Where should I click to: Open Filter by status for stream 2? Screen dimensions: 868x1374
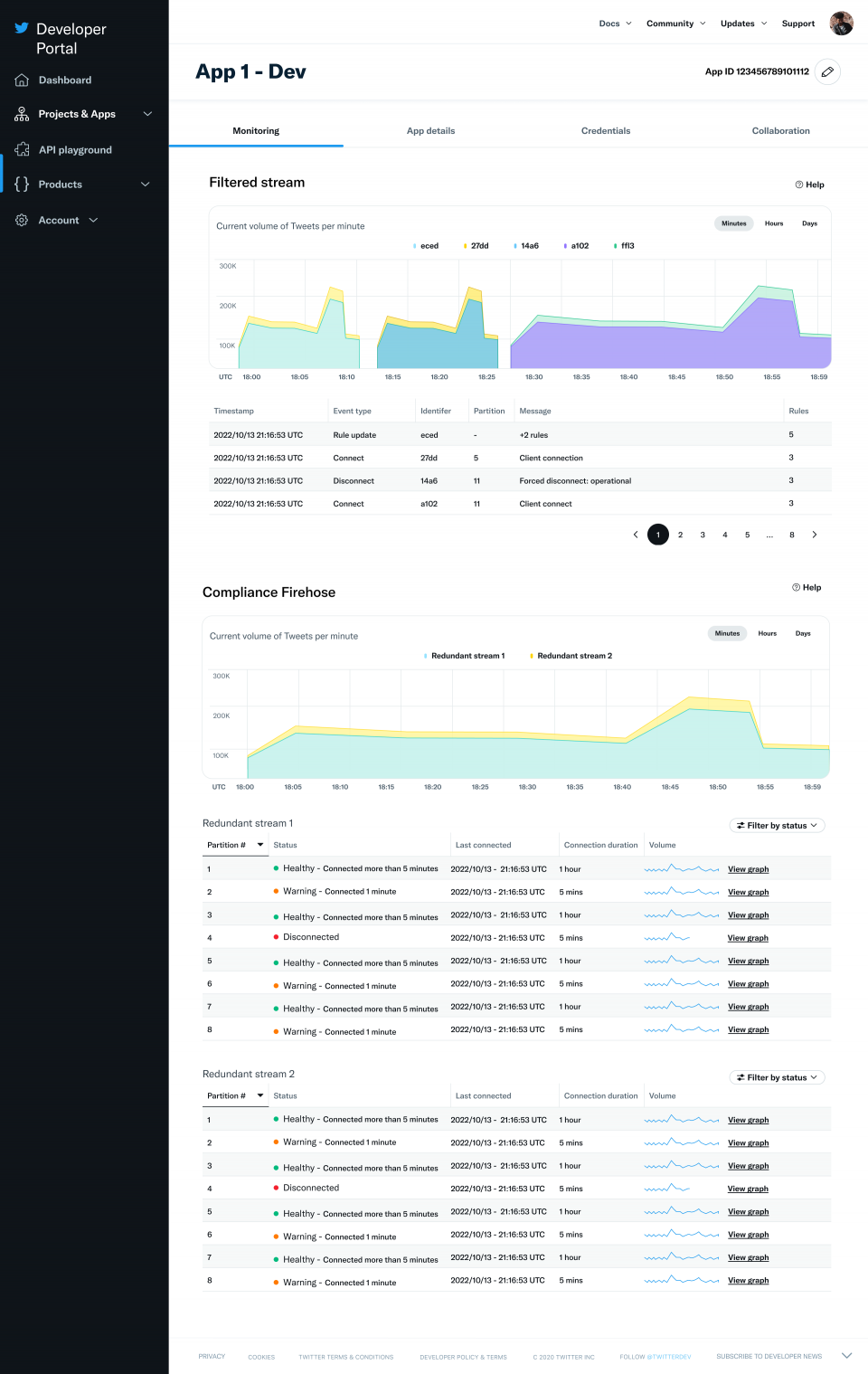(x=778, y=1077)
